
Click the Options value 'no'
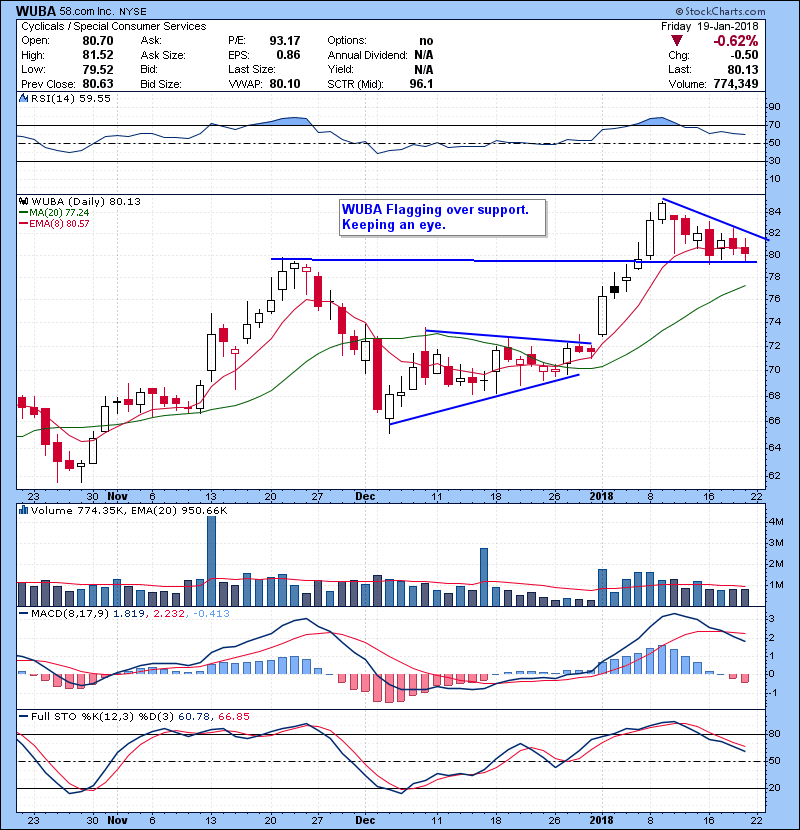coord(426,41)
